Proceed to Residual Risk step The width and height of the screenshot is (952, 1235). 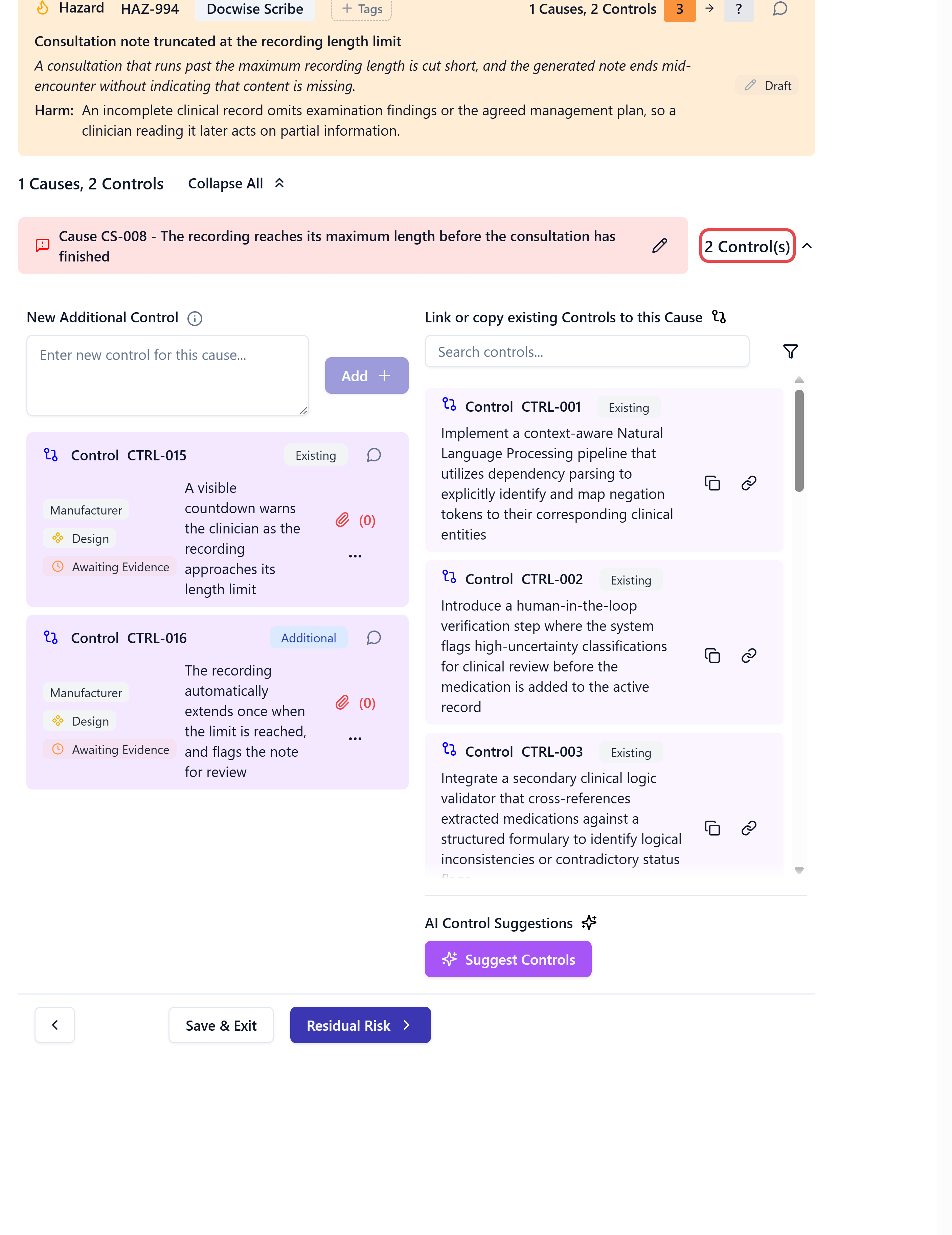[x=360, y=1025]
